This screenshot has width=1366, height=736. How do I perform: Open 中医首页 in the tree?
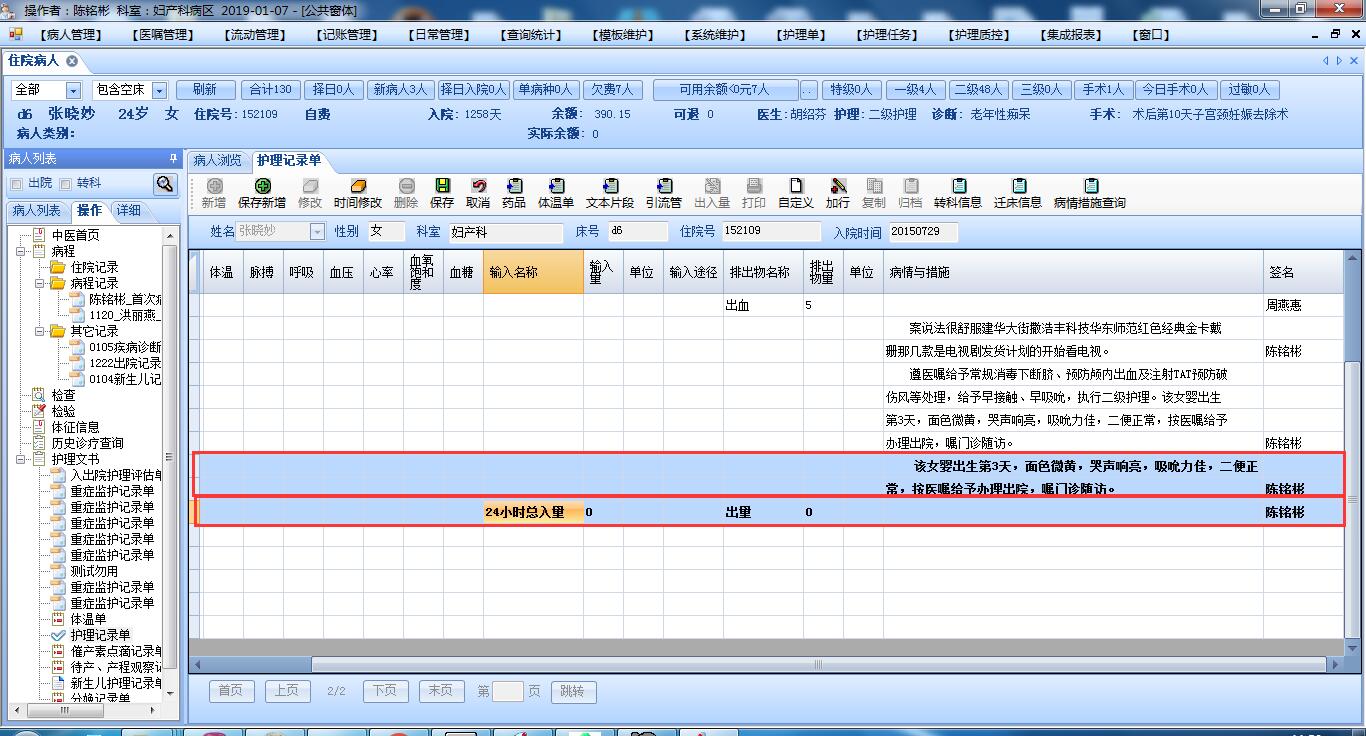[x=76, y=235]
